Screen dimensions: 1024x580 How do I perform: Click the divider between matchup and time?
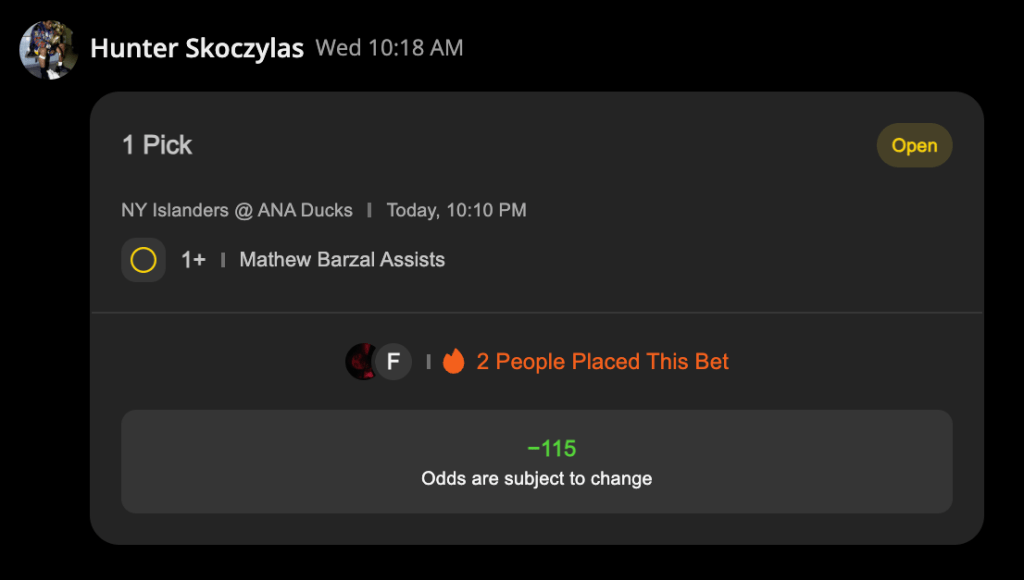[370, 210]
